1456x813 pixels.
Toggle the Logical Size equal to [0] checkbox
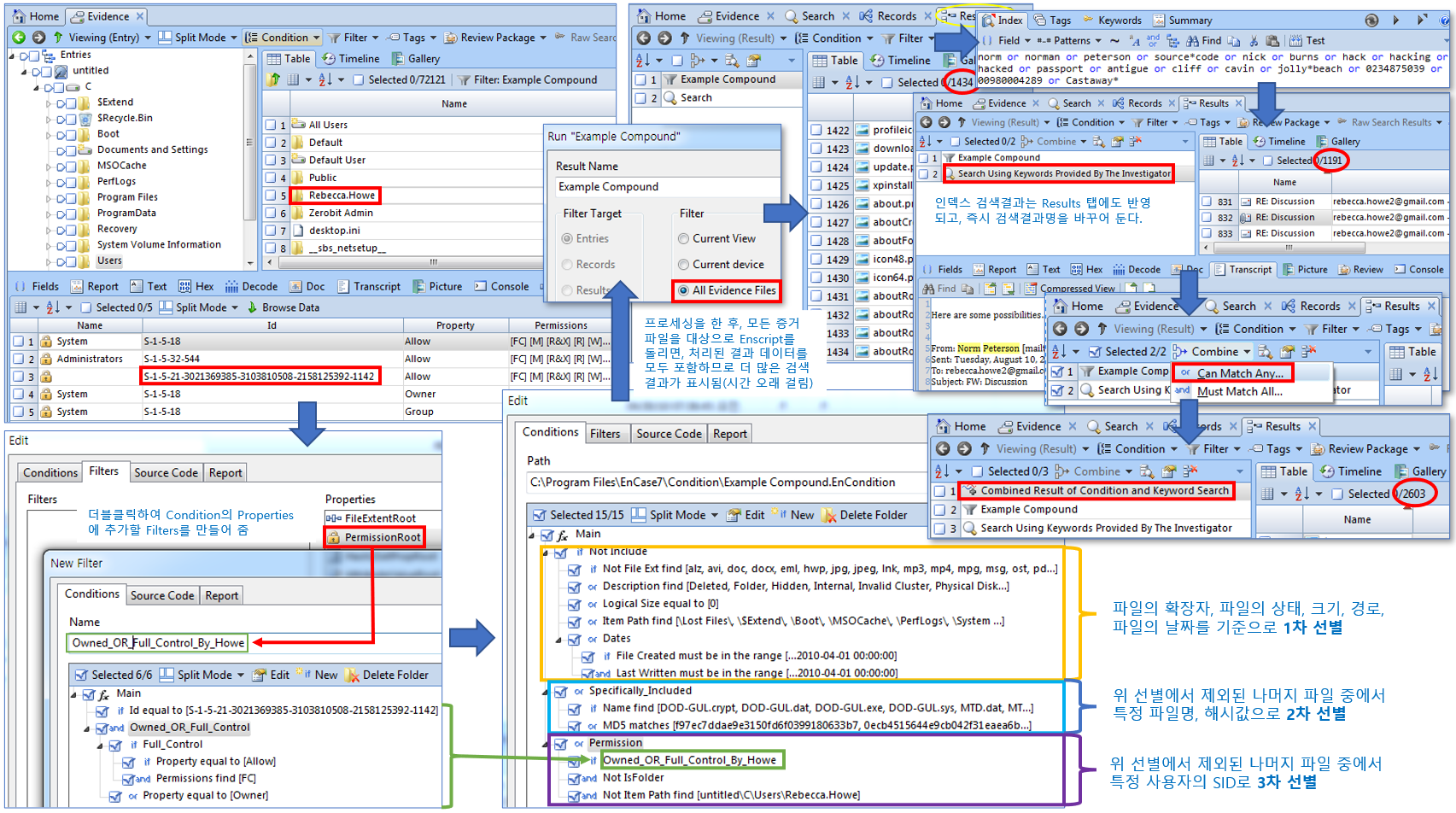575,604
